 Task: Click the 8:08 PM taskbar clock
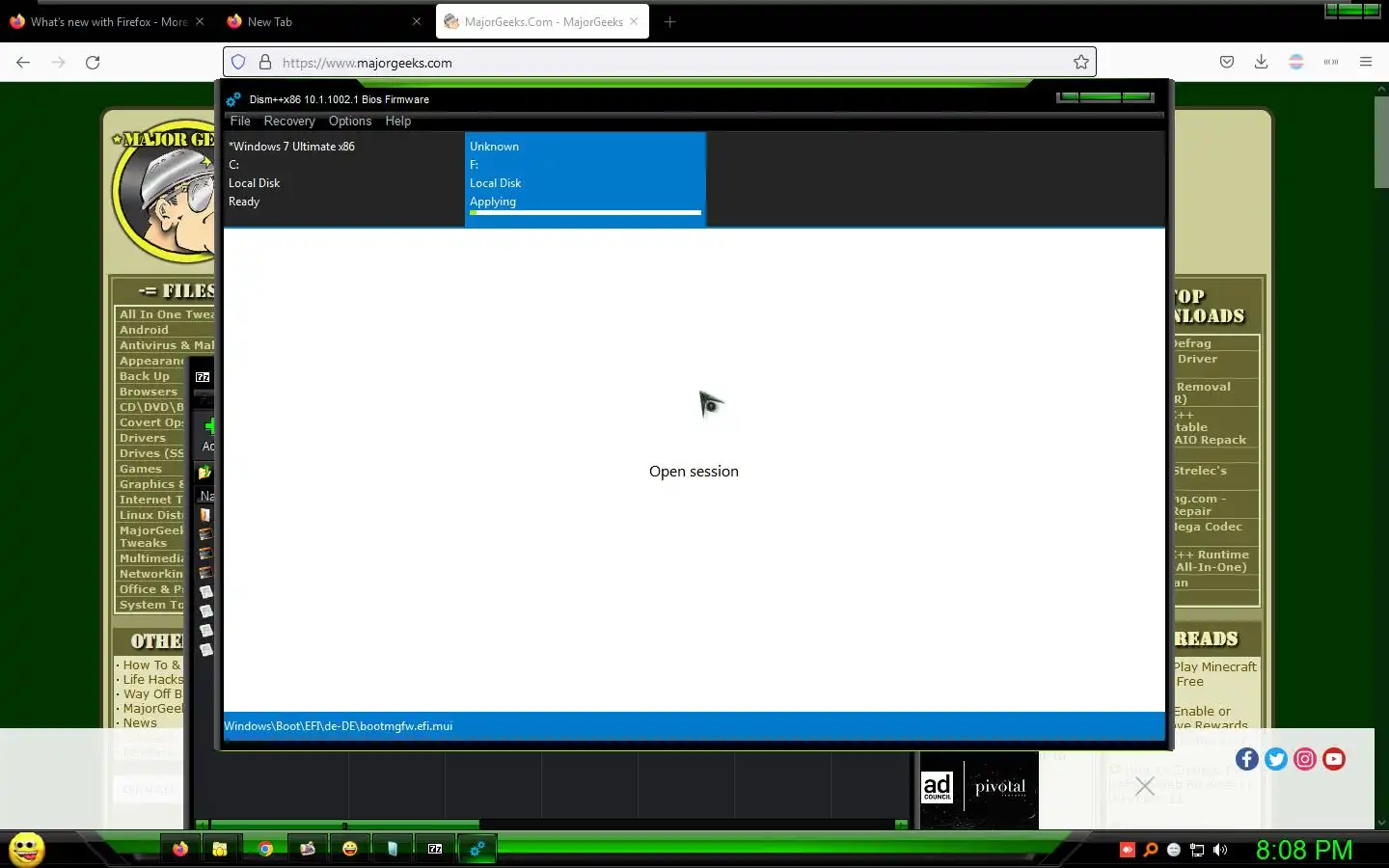(1304, 850)
